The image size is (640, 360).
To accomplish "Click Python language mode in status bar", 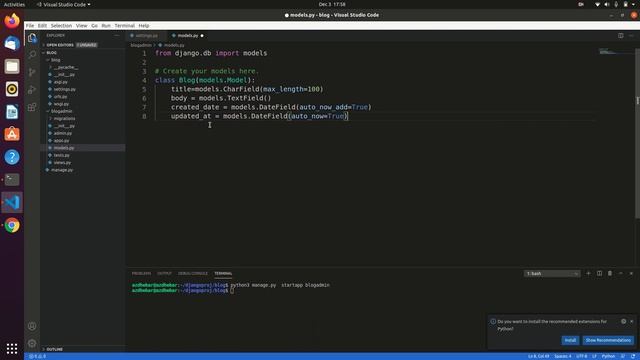I will click(x=608, y=356).
